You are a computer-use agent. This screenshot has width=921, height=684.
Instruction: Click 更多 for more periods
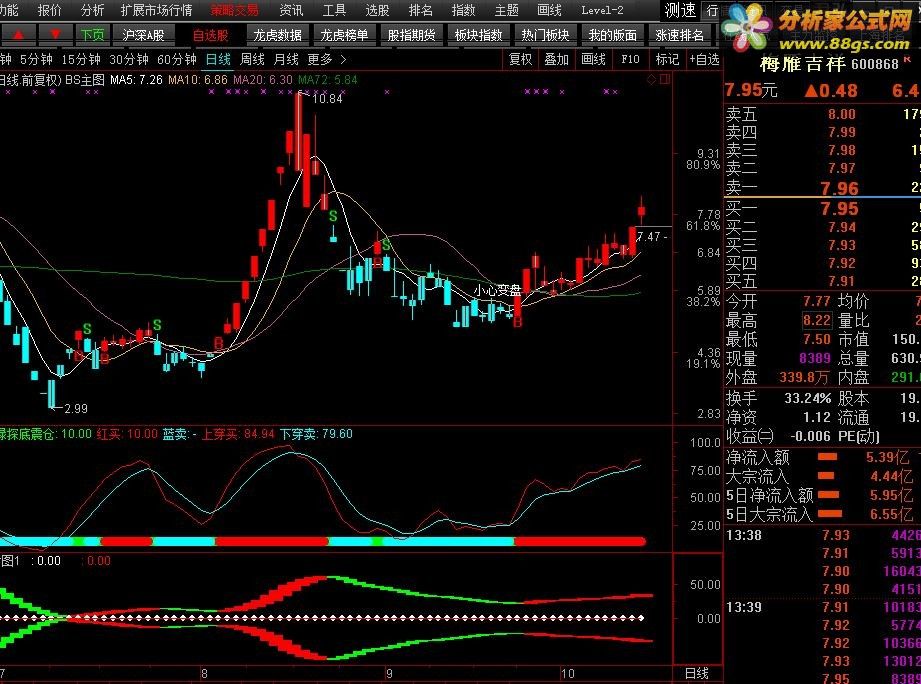click(x=320, y=59)
